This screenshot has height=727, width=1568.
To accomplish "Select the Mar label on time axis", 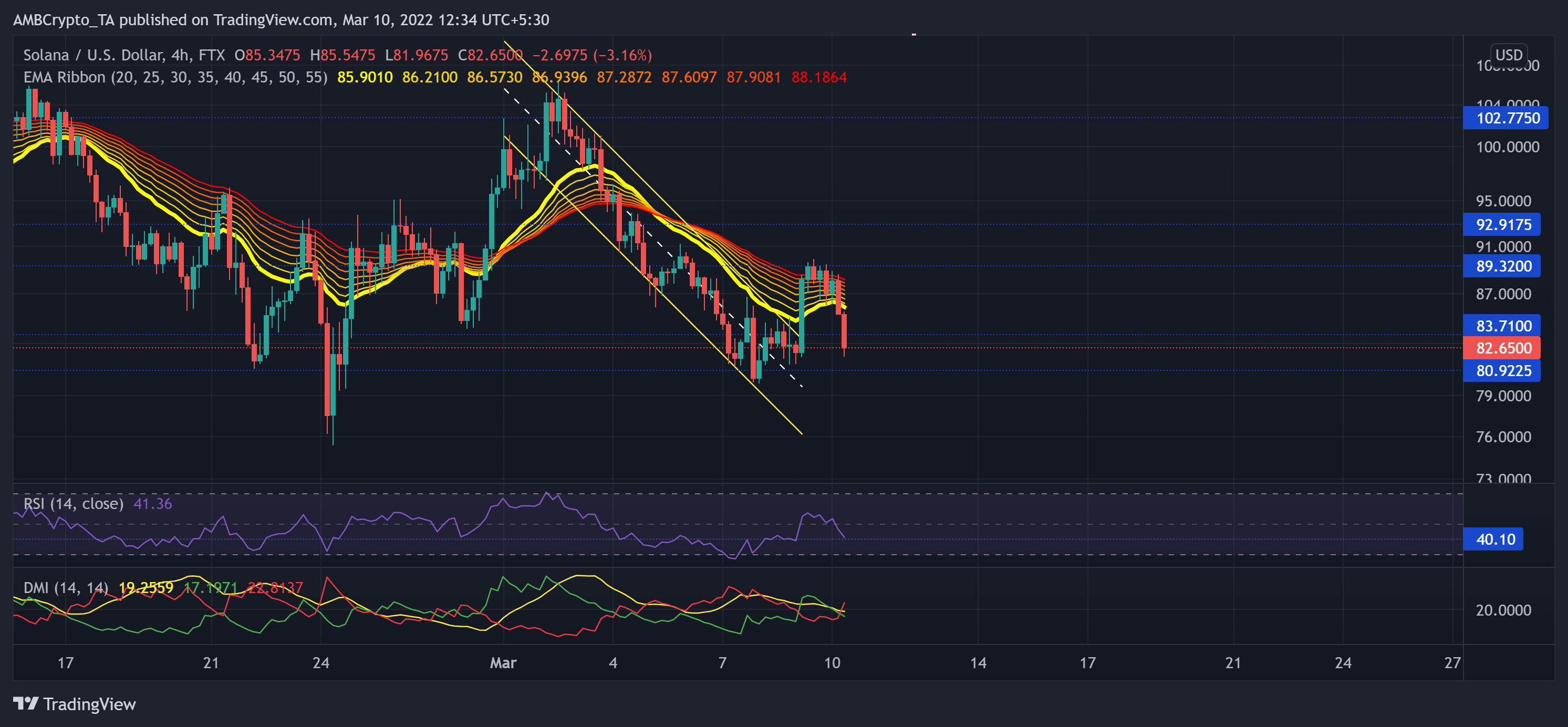I will [x=503, y=662].
